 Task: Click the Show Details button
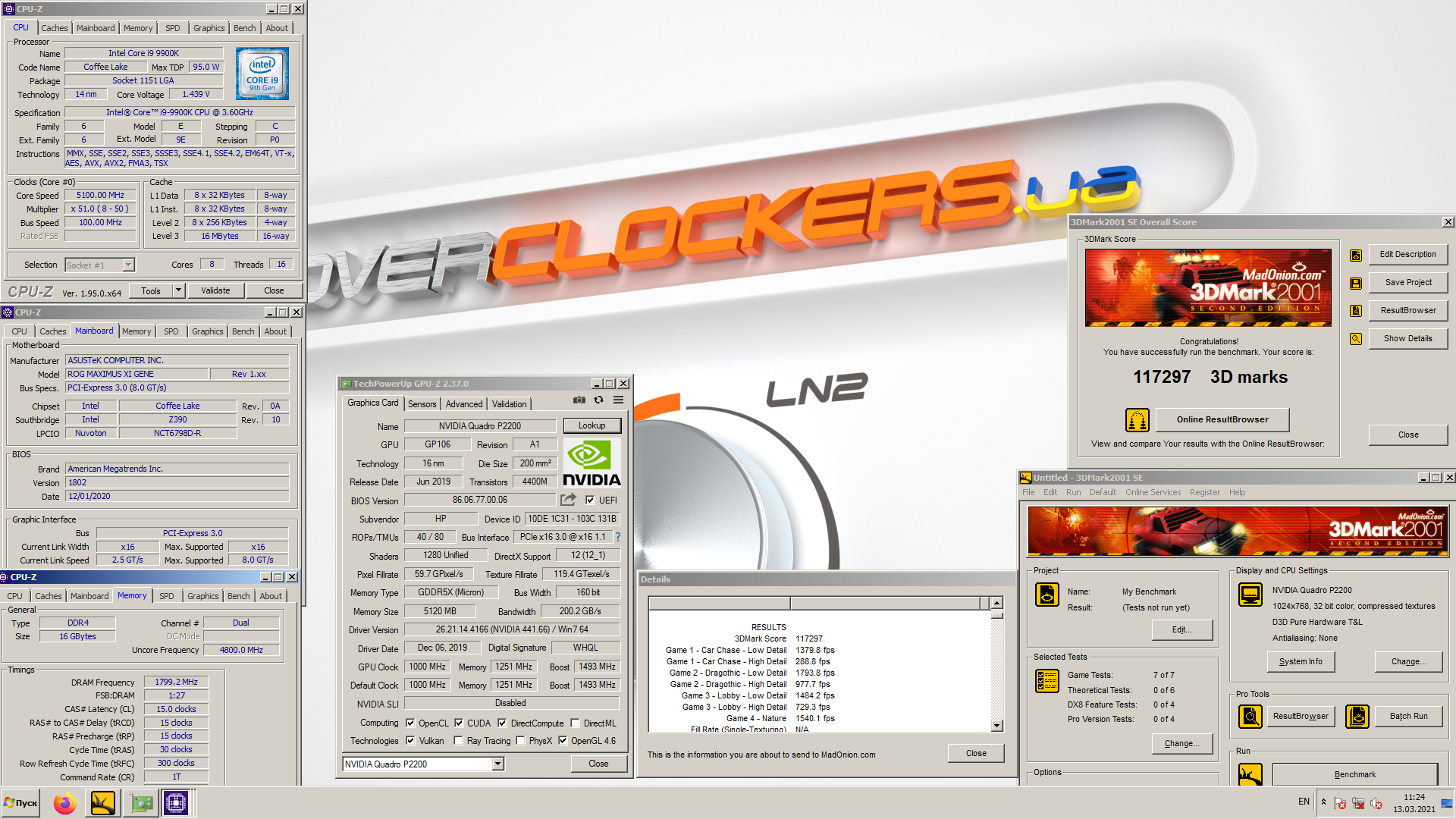tap(1407, 338)
